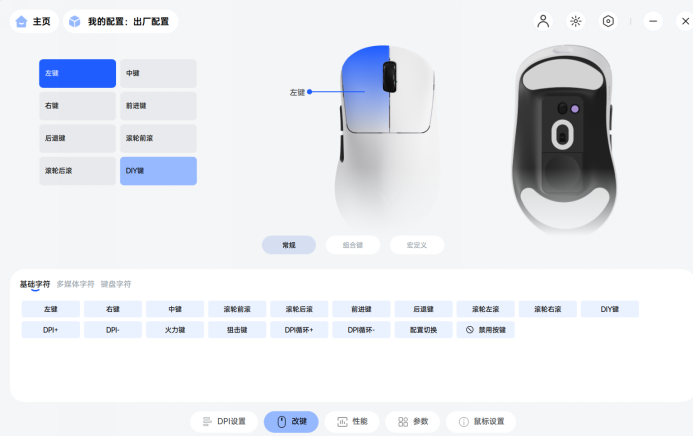693x436 pixels.
Task: Select the 组合键 mode button
Action: [x=353, y=245]
